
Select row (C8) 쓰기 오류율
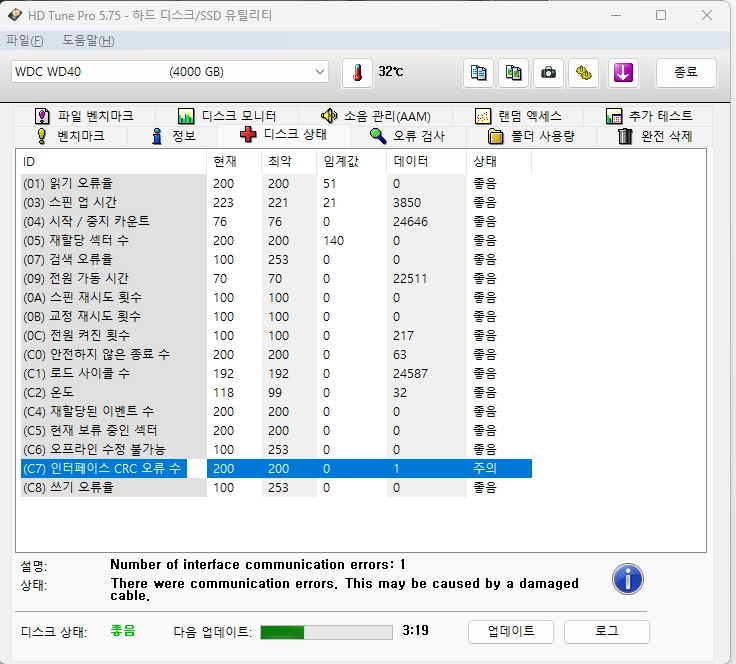coord(276,488)
